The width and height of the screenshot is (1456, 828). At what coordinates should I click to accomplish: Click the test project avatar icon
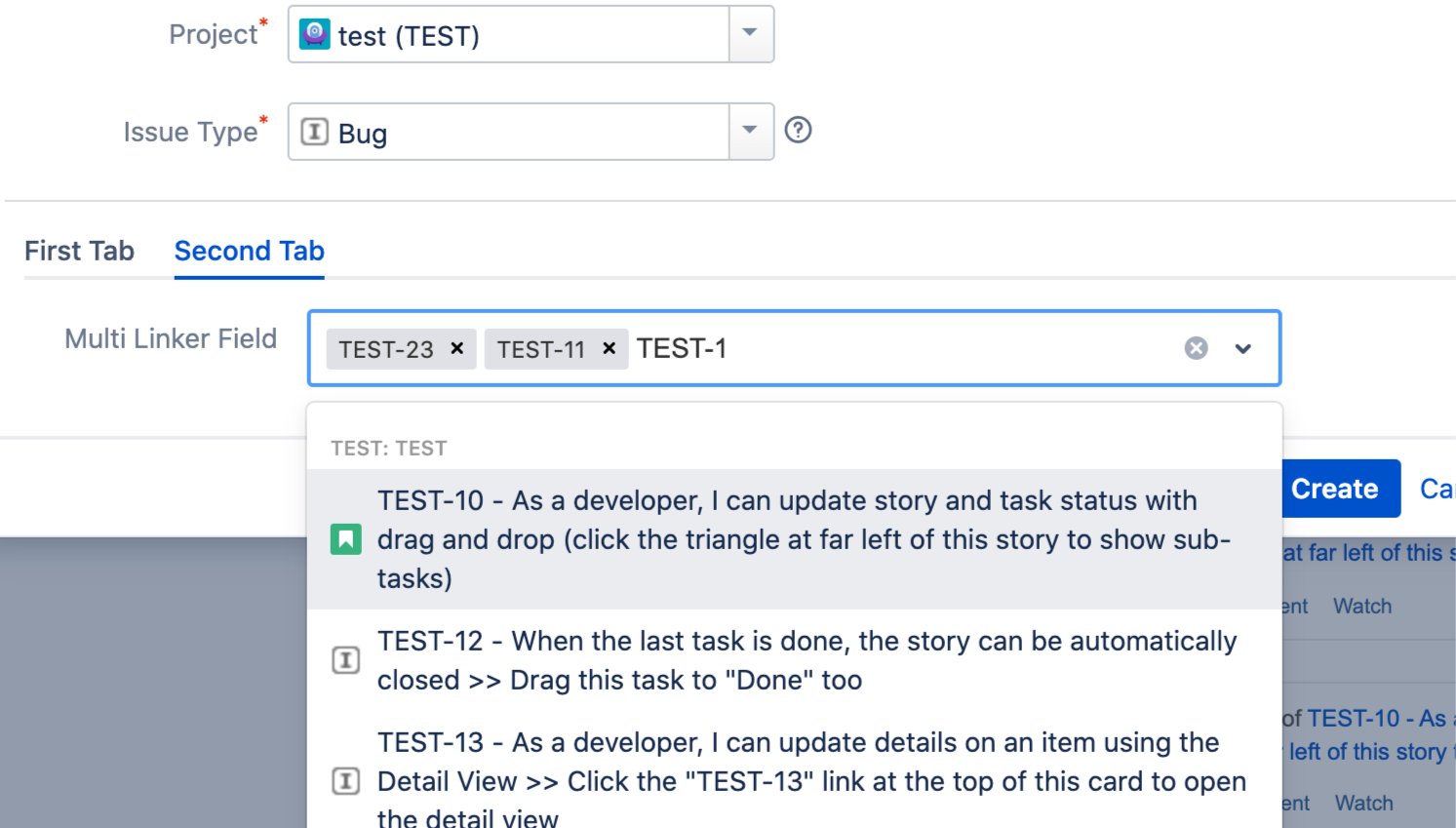(x=314, y=34)
